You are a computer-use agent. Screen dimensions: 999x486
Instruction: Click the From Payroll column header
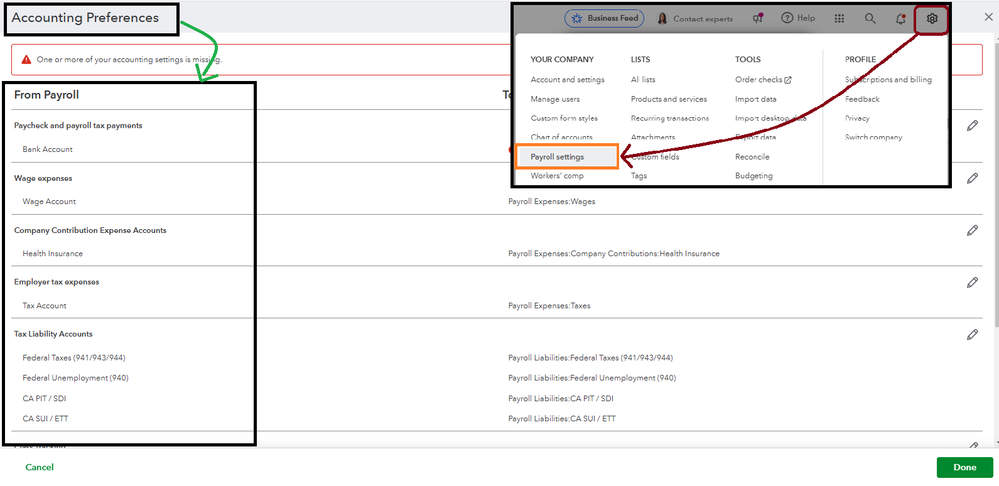[x=47, y=95]
